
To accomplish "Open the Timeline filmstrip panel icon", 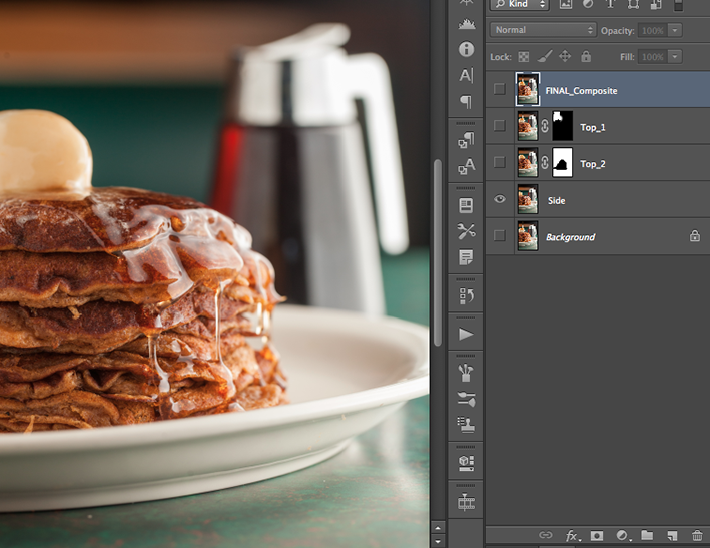I will click(x=466, y=503).
